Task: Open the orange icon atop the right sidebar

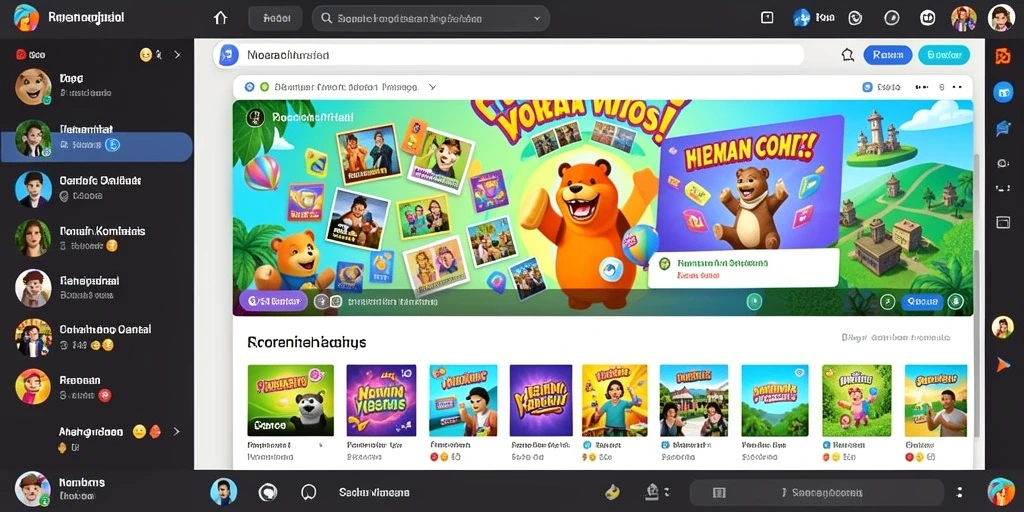Action: pos(1002,56)
